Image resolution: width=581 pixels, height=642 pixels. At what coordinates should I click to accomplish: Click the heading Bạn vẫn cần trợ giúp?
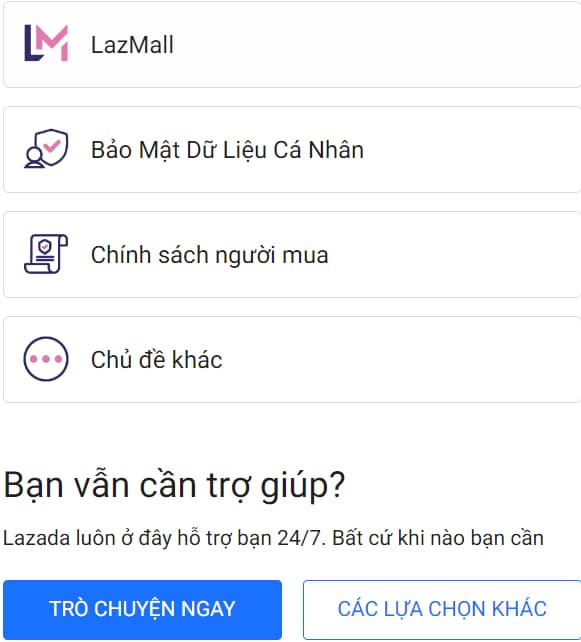(174, 485)
